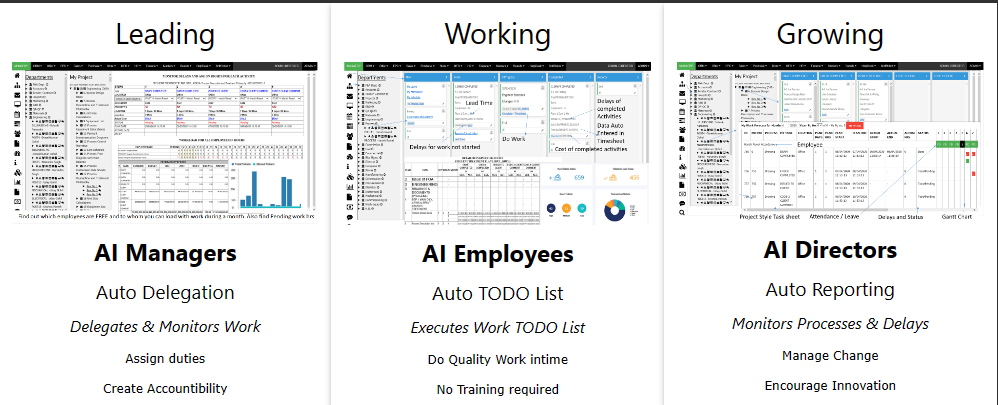The width and height of the screenshot is (998, 405).
Task: Click users group icon in Leading screenshot sidebar
Action: pos(17,133)
